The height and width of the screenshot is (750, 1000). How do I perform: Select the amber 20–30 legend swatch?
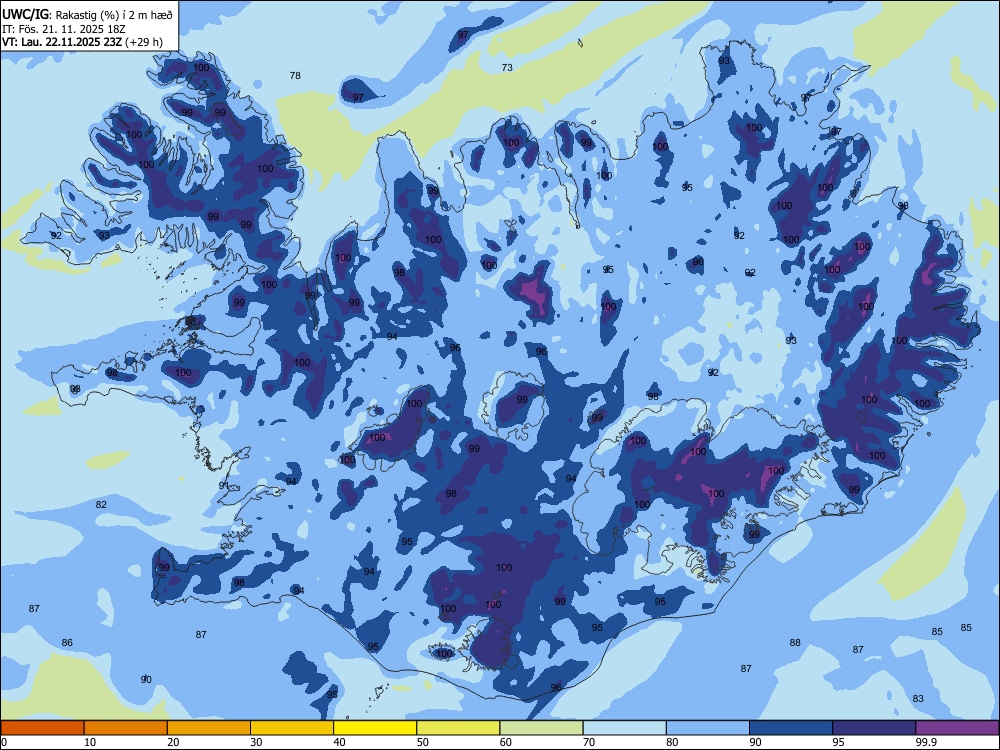(209, 728)
